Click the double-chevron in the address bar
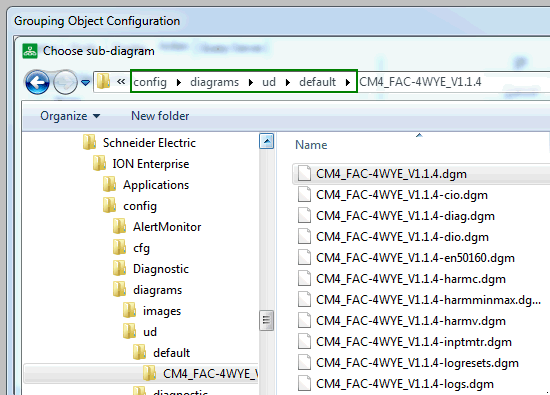 point(121,81)
